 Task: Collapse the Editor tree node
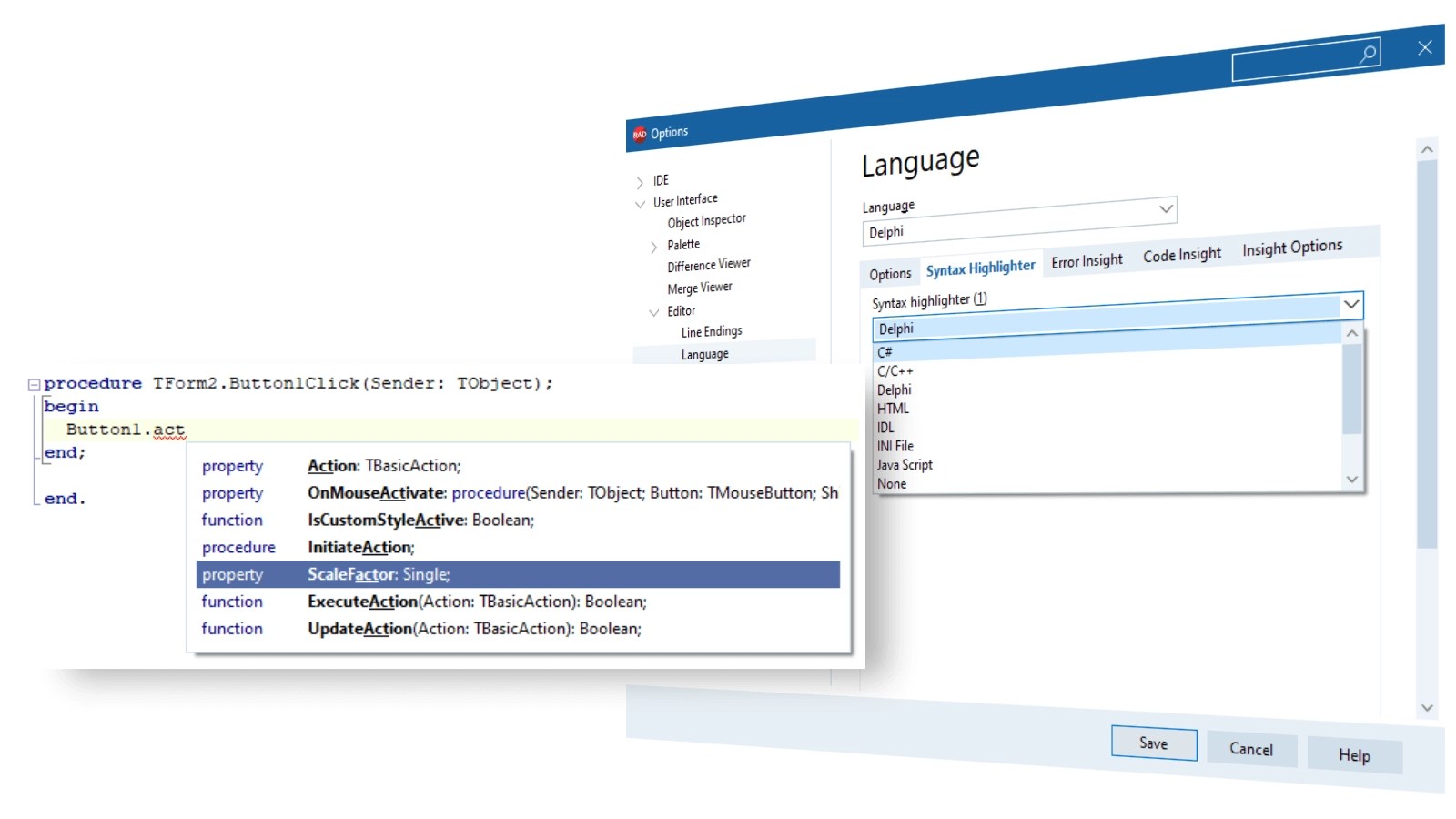click(653, 313)
